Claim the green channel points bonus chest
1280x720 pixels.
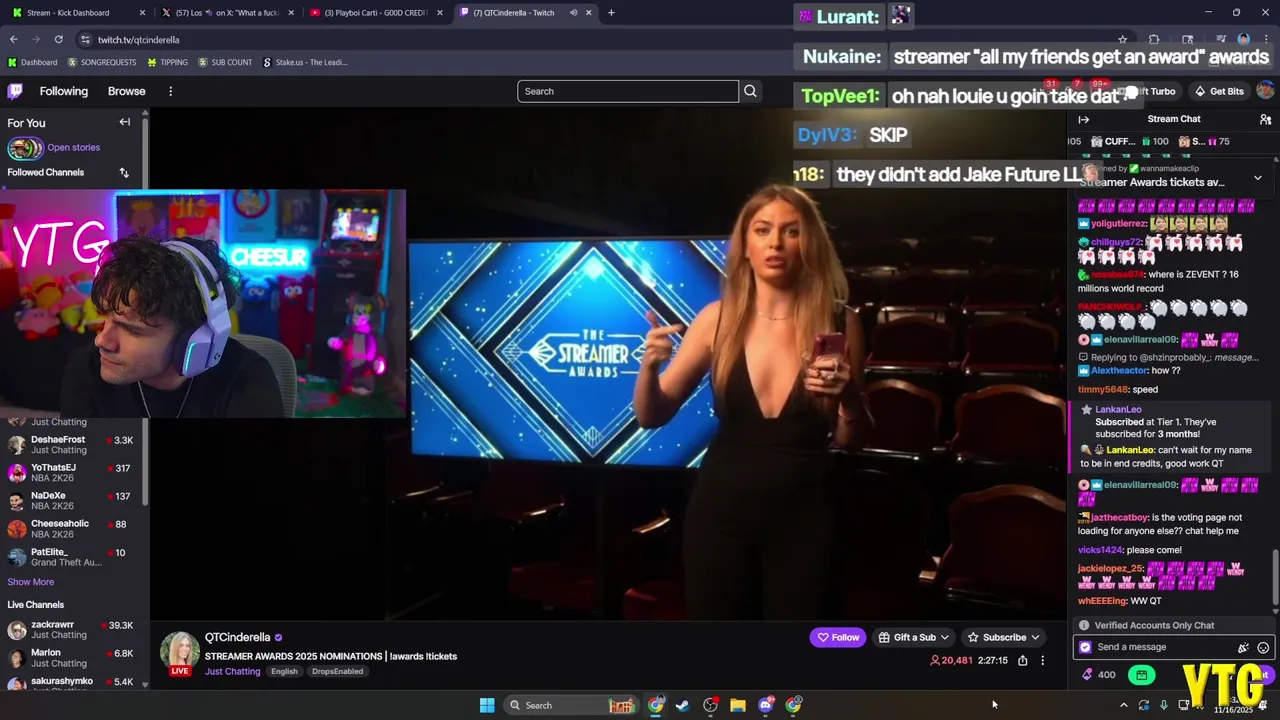(1141, 675)
